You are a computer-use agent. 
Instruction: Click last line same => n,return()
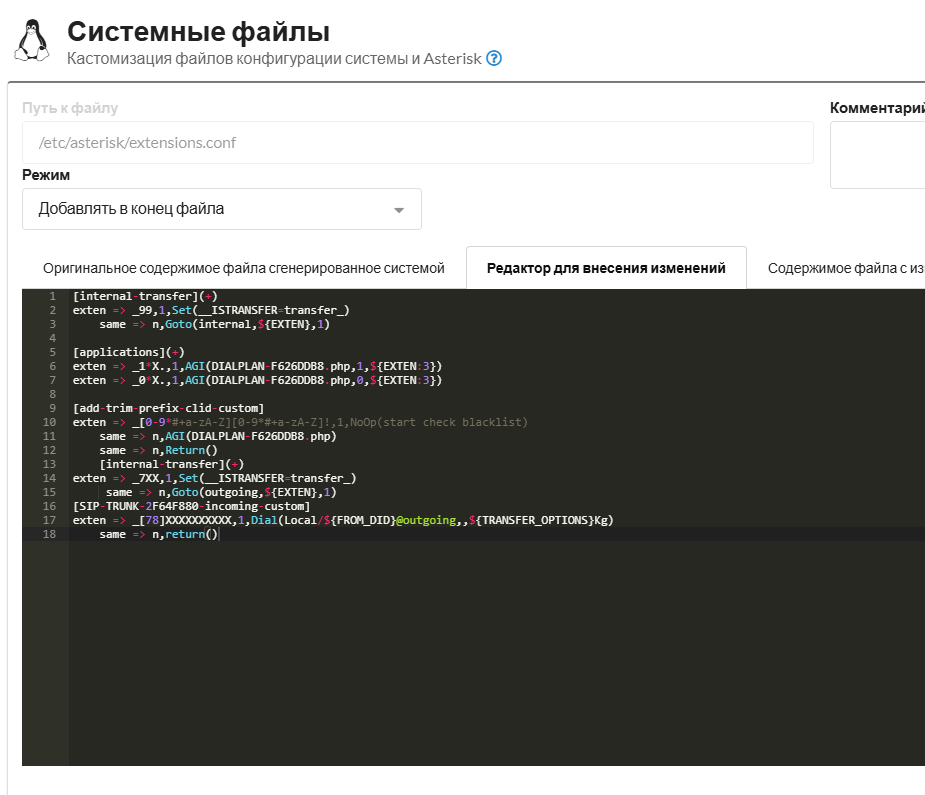point(159,534)
